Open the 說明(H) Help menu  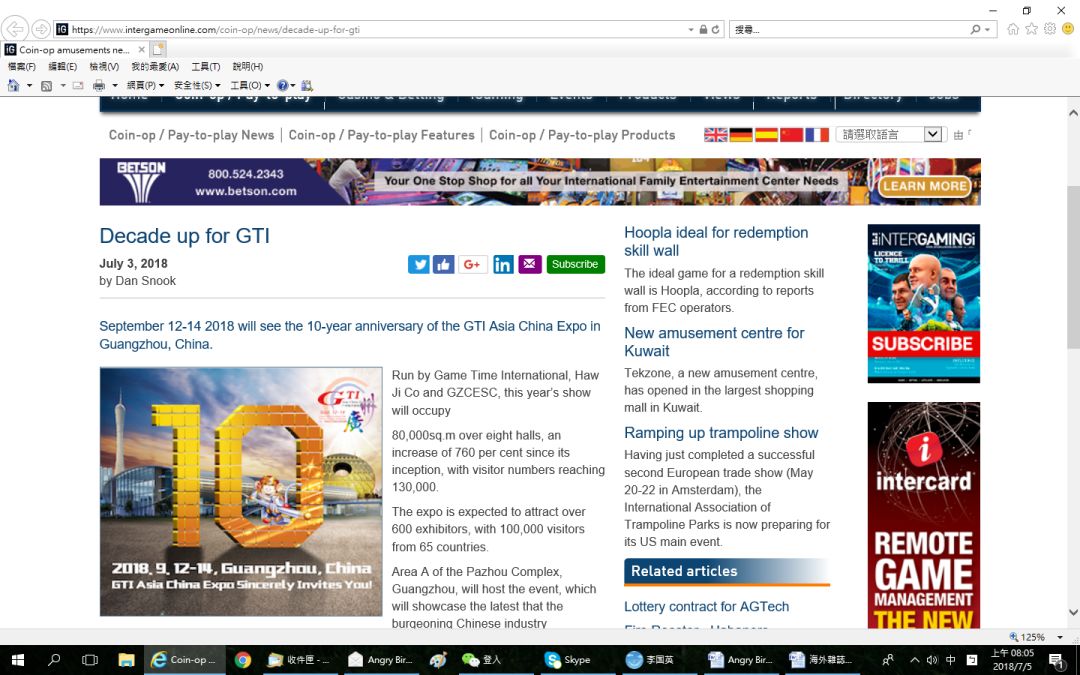point(248,67)
